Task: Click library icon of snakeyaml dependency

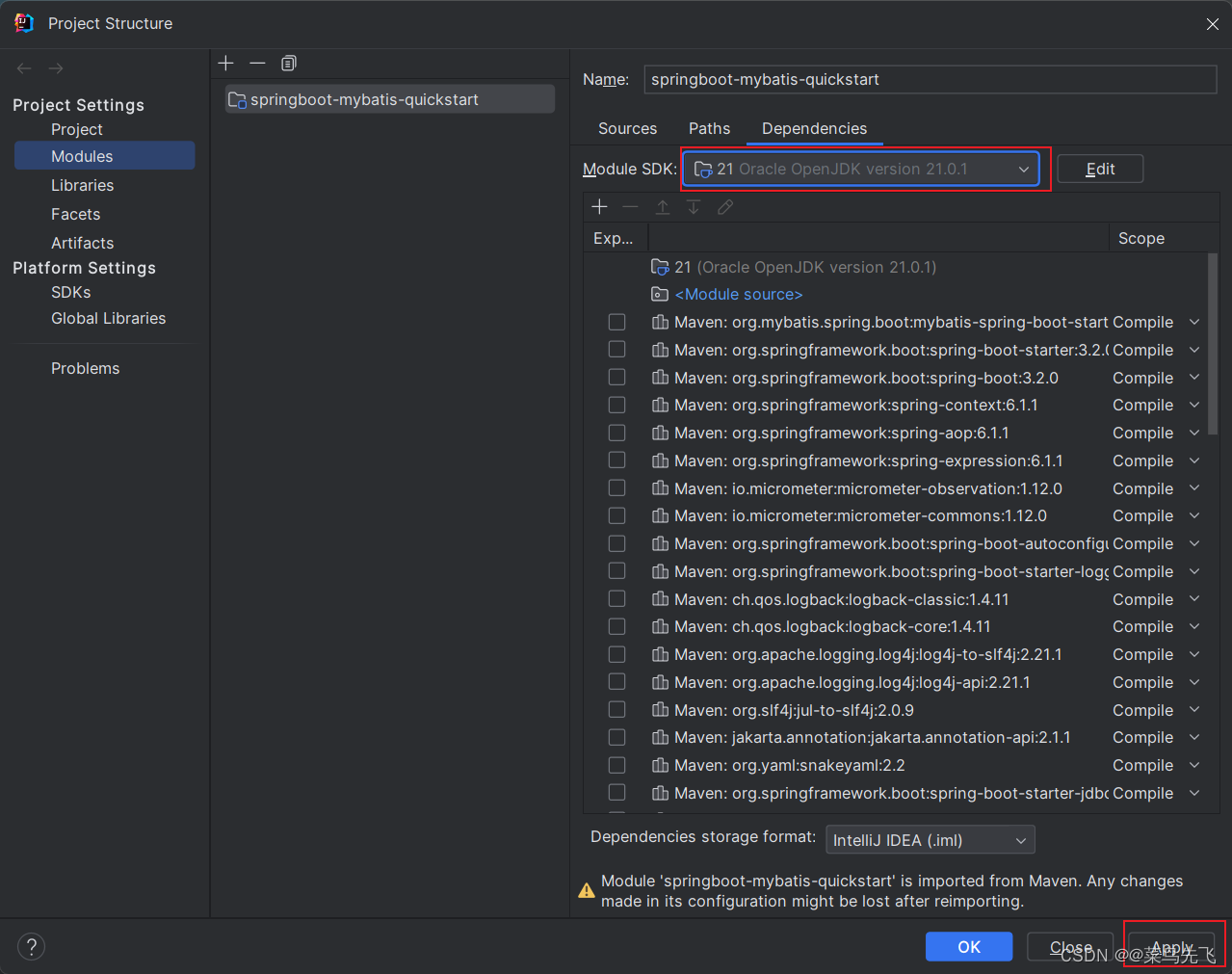Action: pyautogui.click(x=660, y=765)
